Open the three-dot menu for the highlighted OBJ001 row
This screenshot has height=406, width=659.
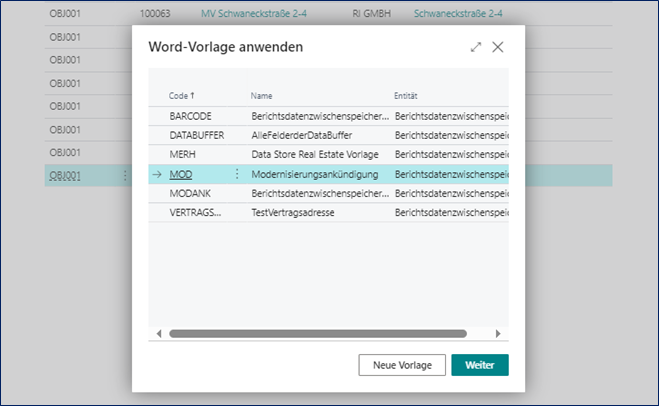tap(125, 175)
